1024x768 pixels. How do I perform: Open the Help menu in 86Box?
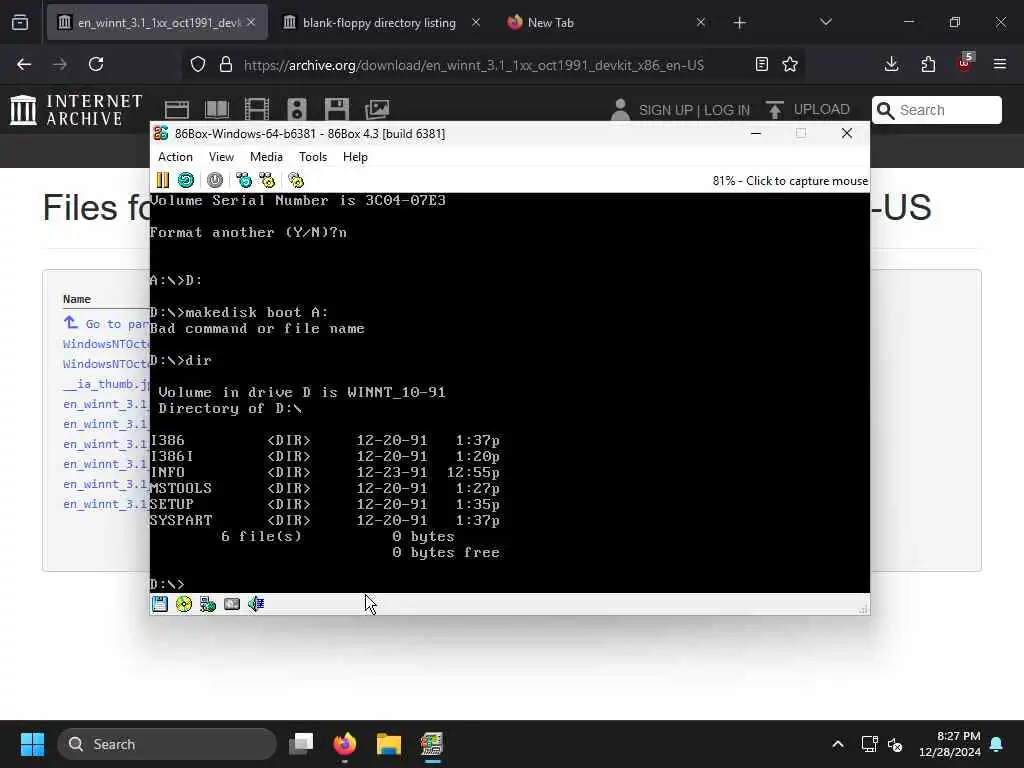point(355,157)
